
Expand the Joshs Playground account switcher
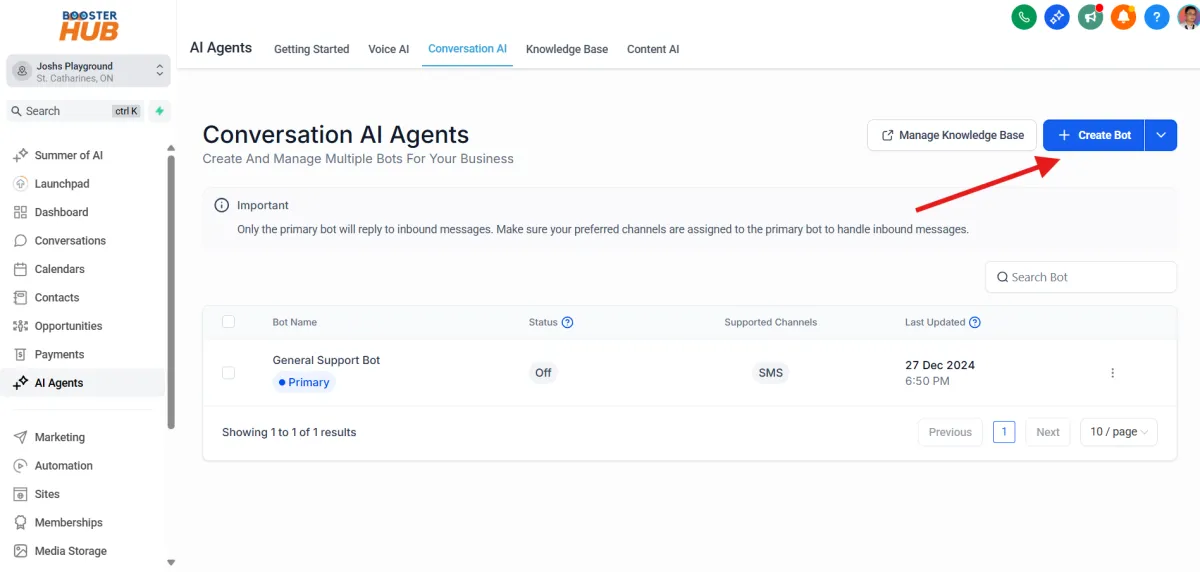pyautogui.click(x=88, y=71)
